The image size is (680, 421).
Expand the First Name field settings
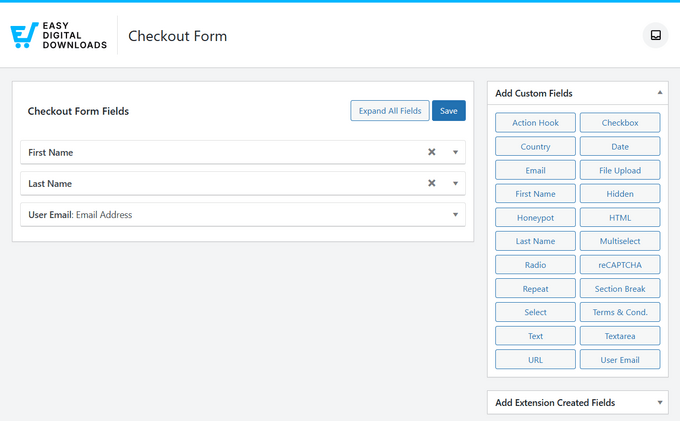point(455,152)
